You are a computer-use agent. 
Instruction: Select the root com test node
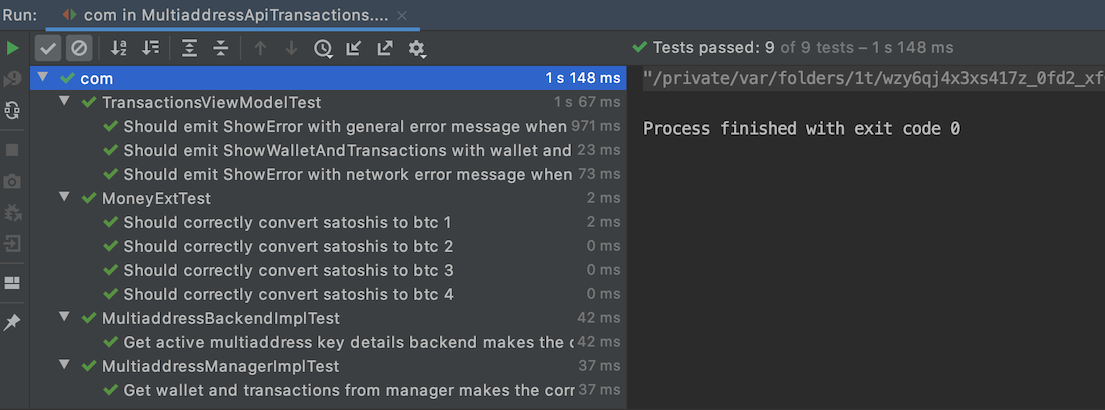(x=96, y=78)
